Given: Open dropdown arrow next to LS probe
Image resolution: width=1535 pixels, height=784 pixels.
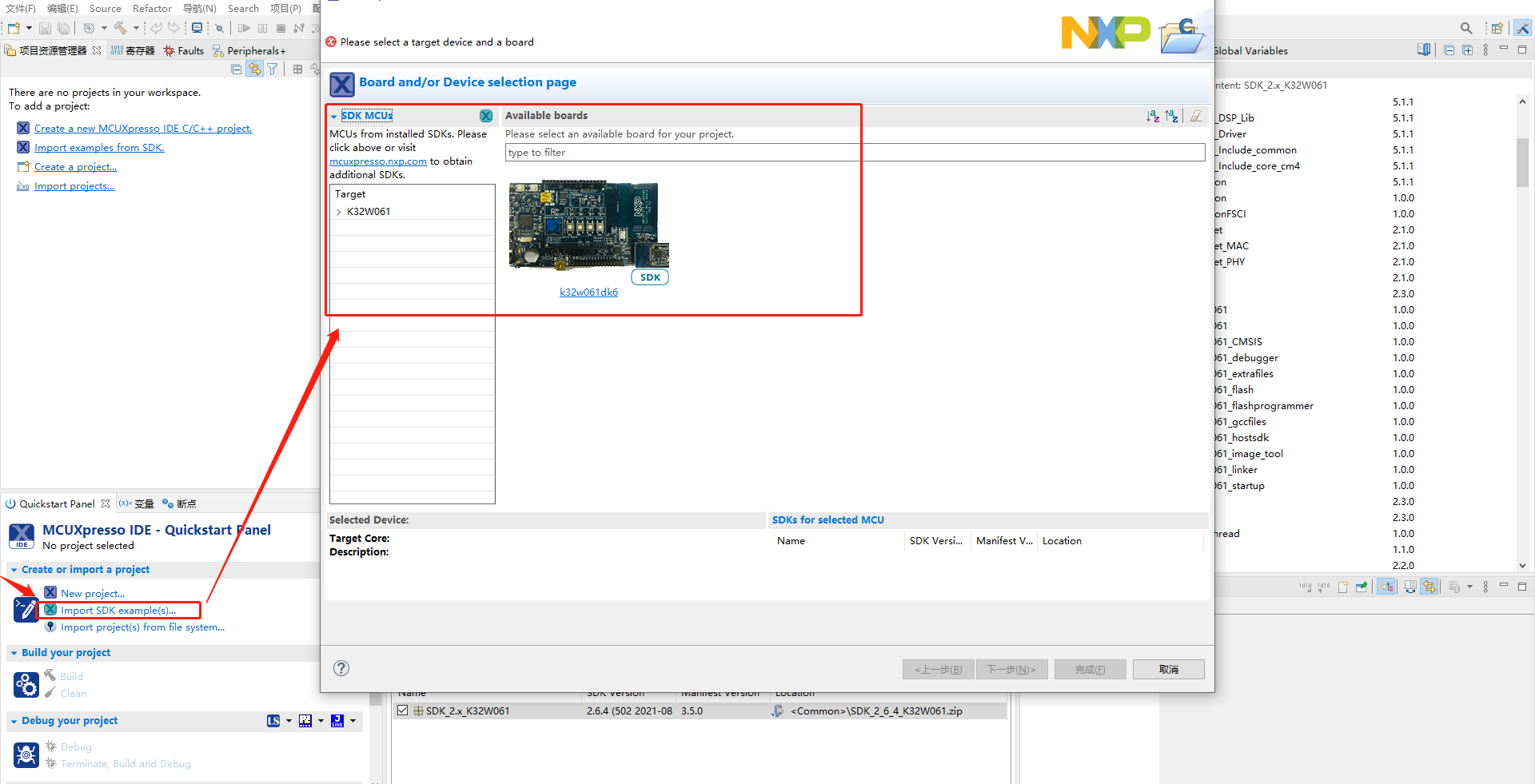Looking at the screenshot, I should (x=289, y=721).
